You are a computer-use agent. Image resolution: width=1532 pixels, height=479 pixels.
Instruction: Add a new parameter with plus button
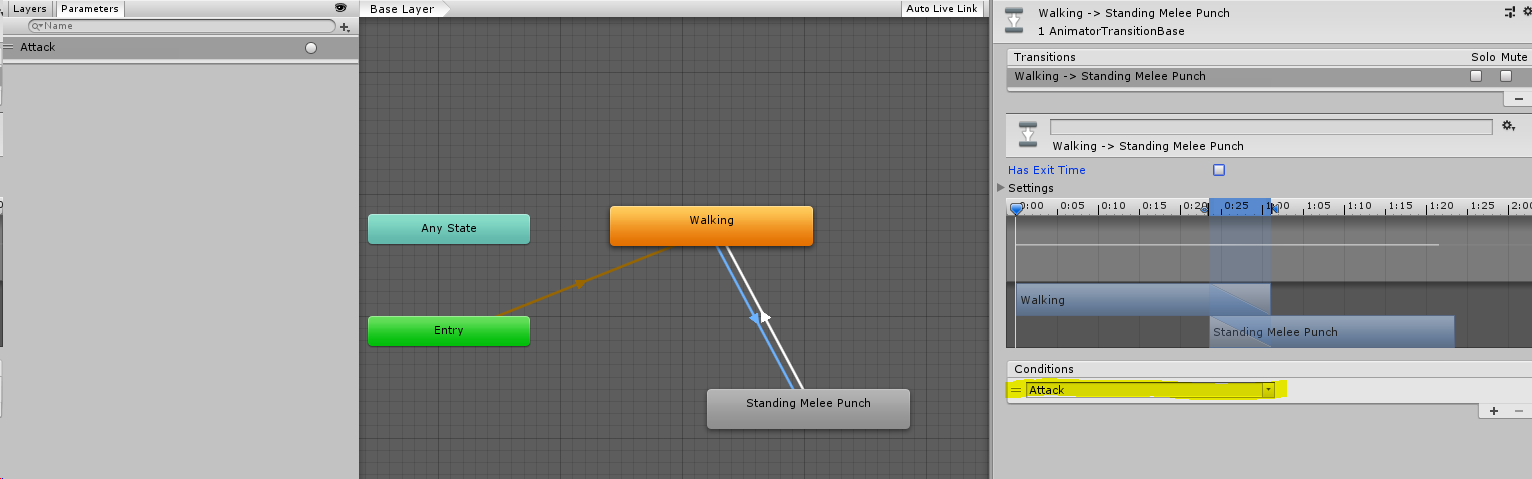click(345, 27)
